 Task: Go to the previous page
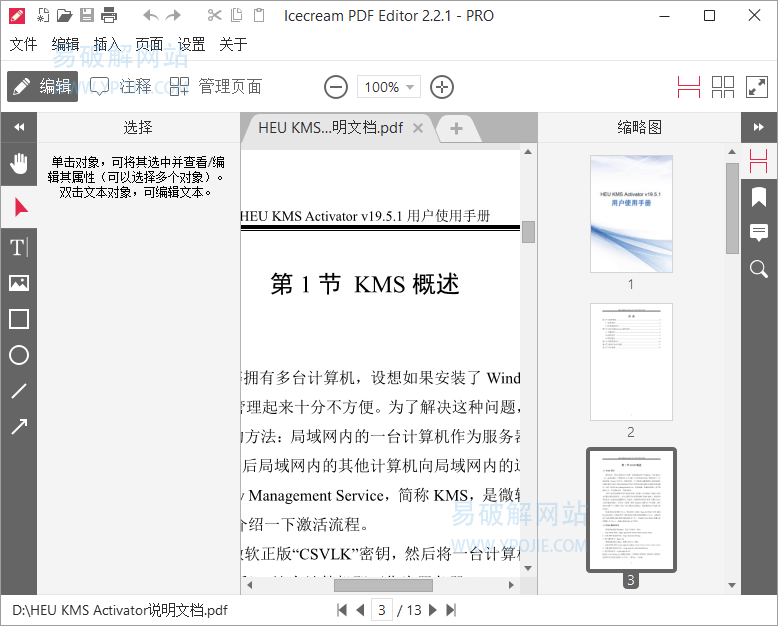tap(360, 610)
